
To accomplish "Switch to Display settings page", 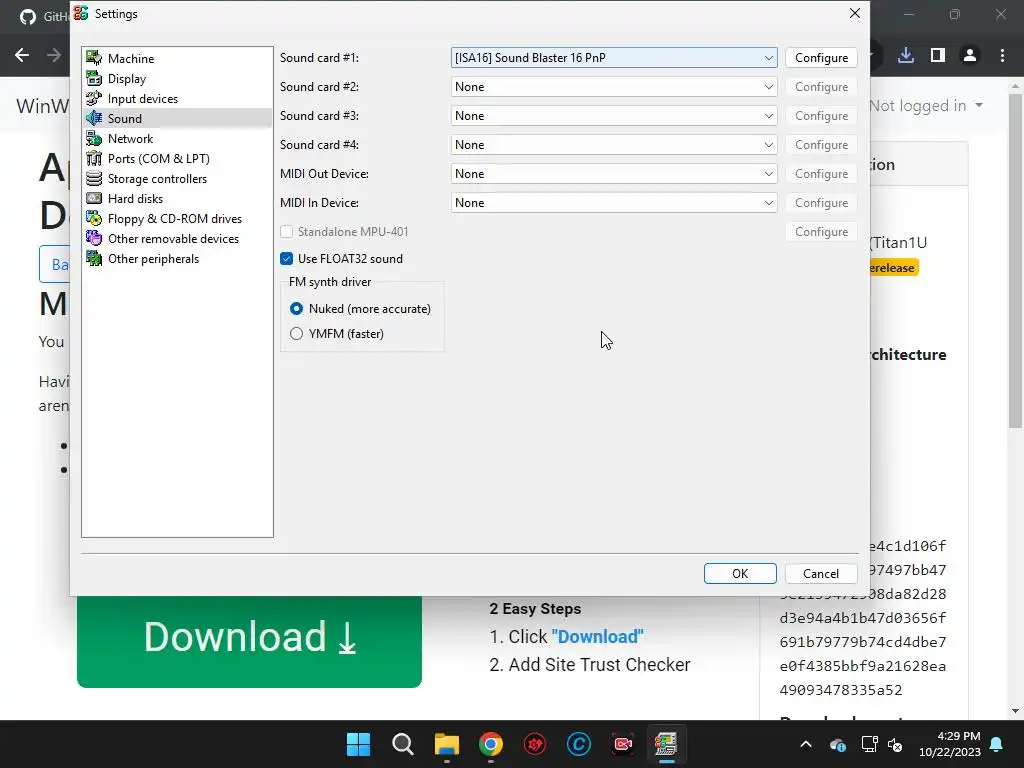I will 127,78.
